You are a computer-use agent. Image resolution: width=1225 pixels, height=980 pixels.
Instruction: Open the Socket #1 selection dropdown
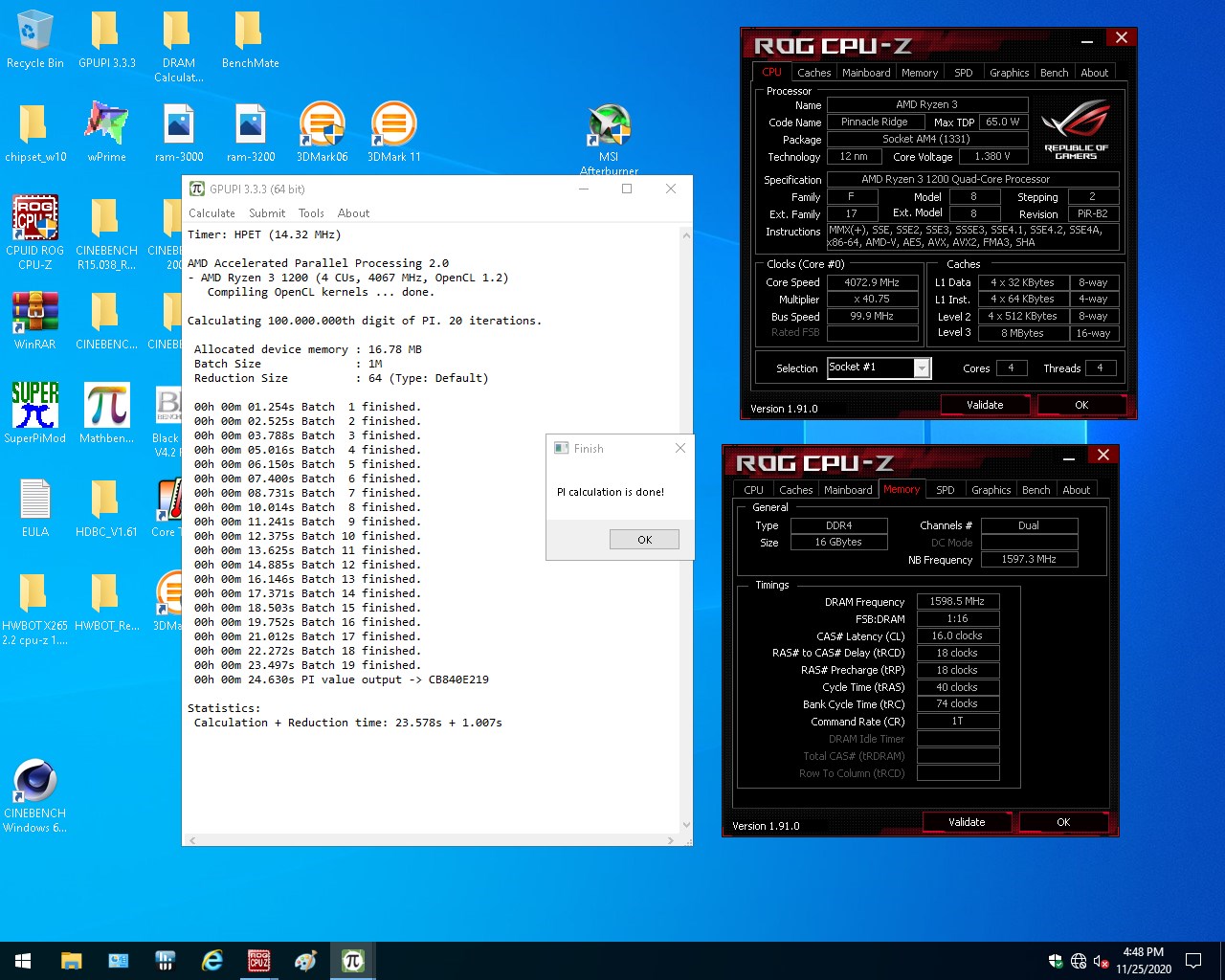tap(879, 367)
